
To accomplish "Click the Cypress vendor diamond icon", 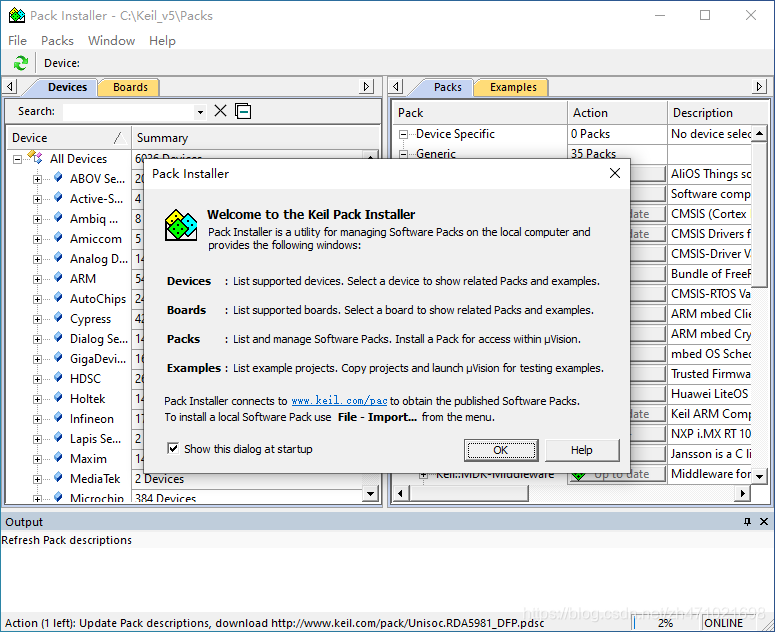I will click(58, 318).
